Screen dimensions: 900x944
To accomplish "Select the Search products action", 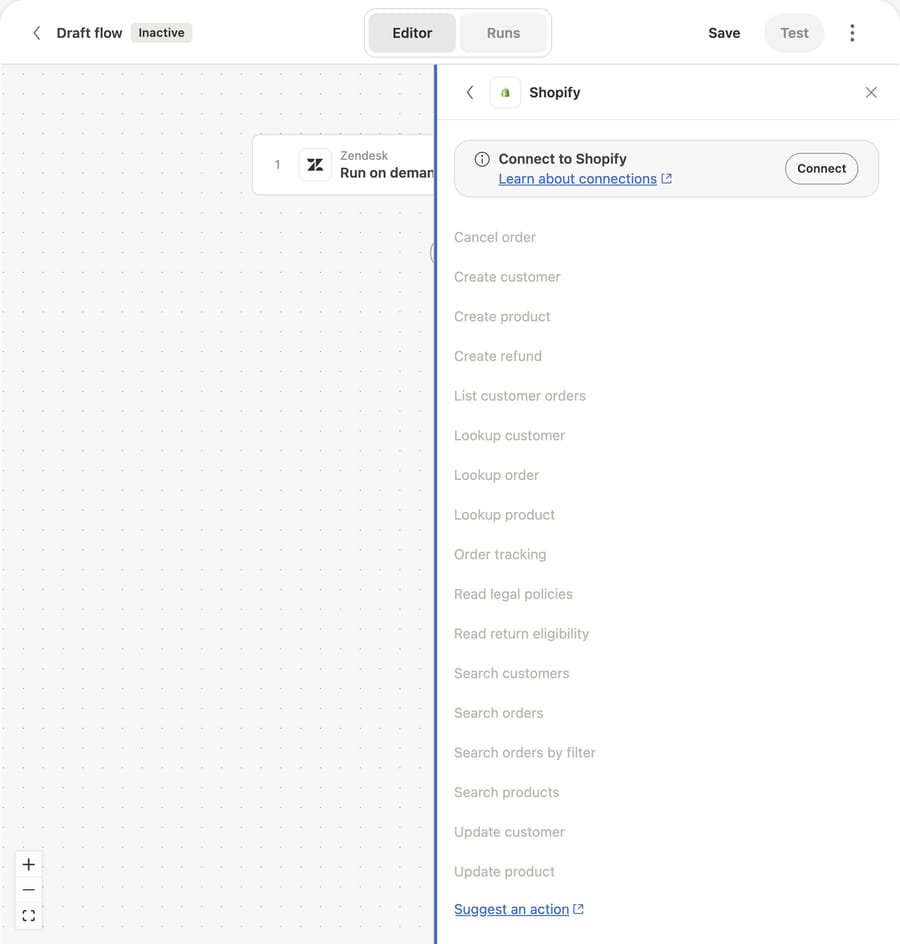I will (x=506, y=792).
